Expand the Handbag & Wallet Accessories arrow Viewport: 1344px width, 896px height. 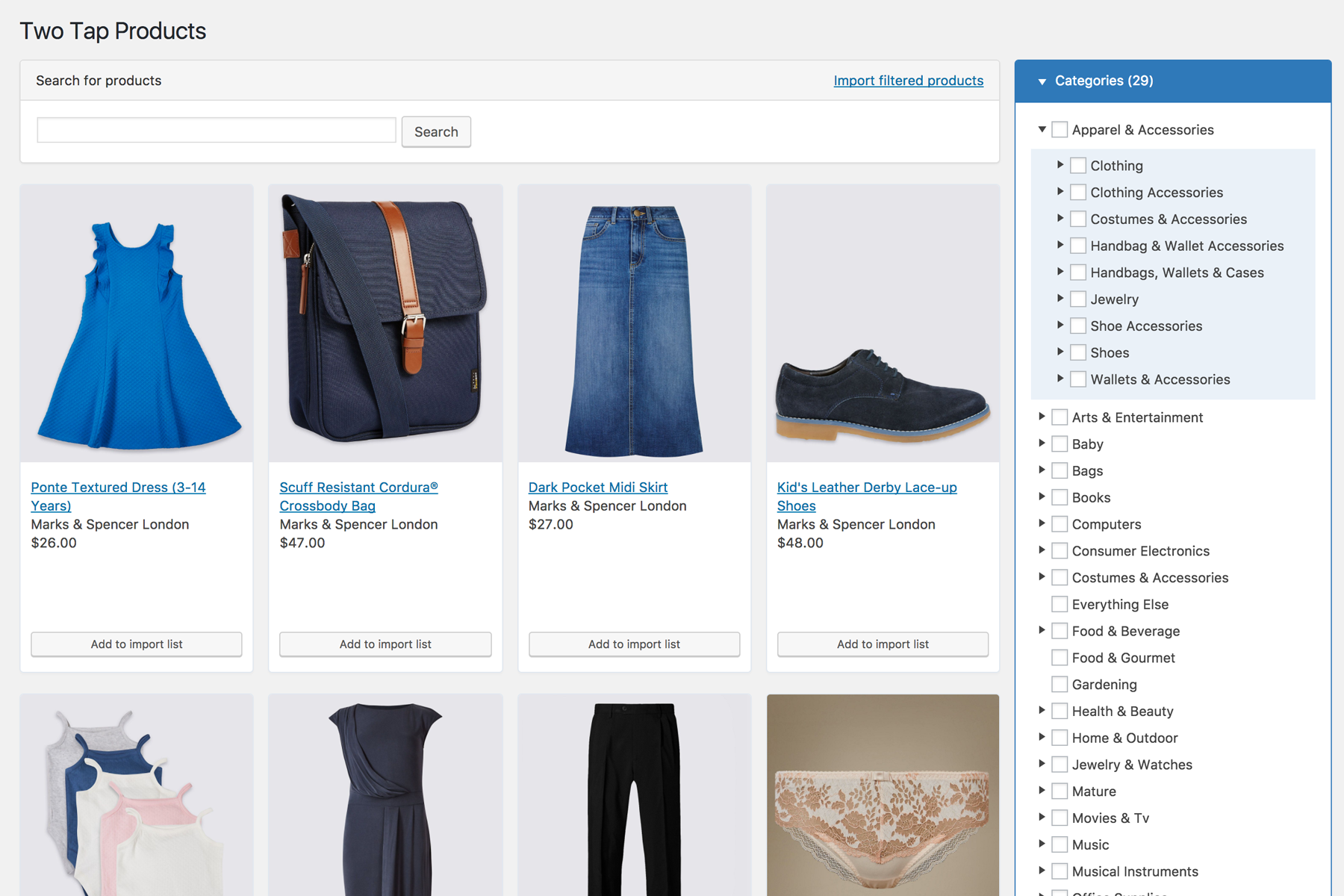point(1060,245)
